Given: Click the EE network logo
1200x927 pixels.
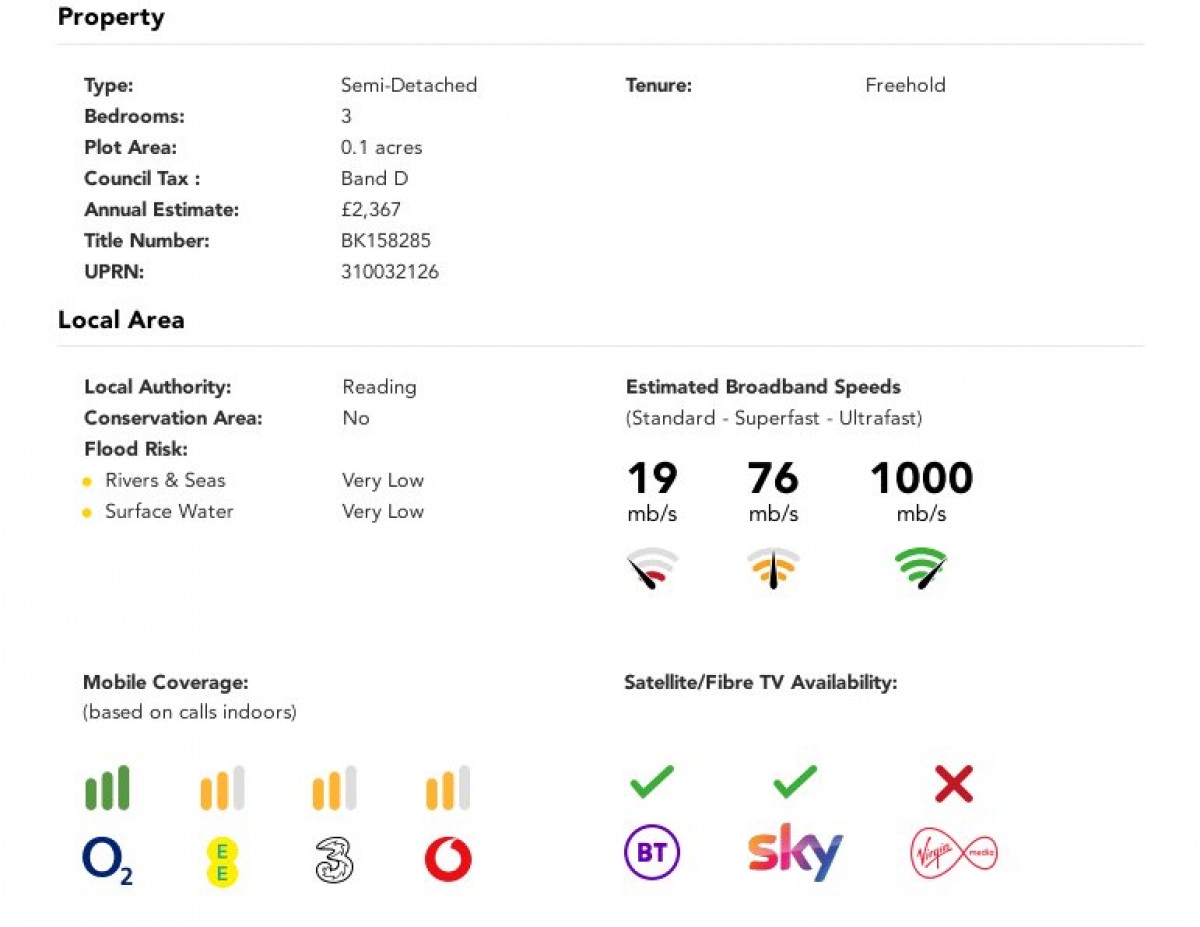Looking at the screenshot, I should pyautogui.click(x=222, y=861).
